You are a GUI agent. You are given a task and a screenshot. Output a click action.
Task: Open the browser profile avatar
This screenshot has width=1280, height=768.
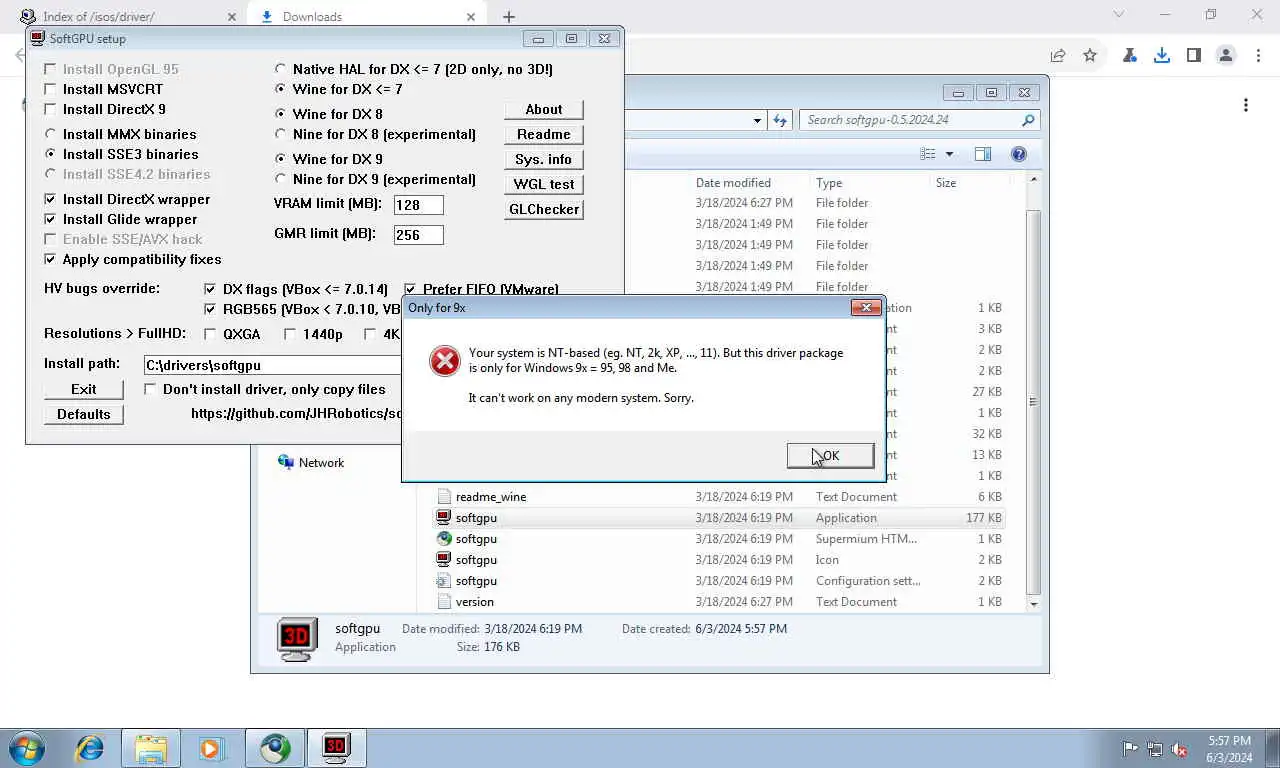pyautogui.click(x=1226, y=56)
